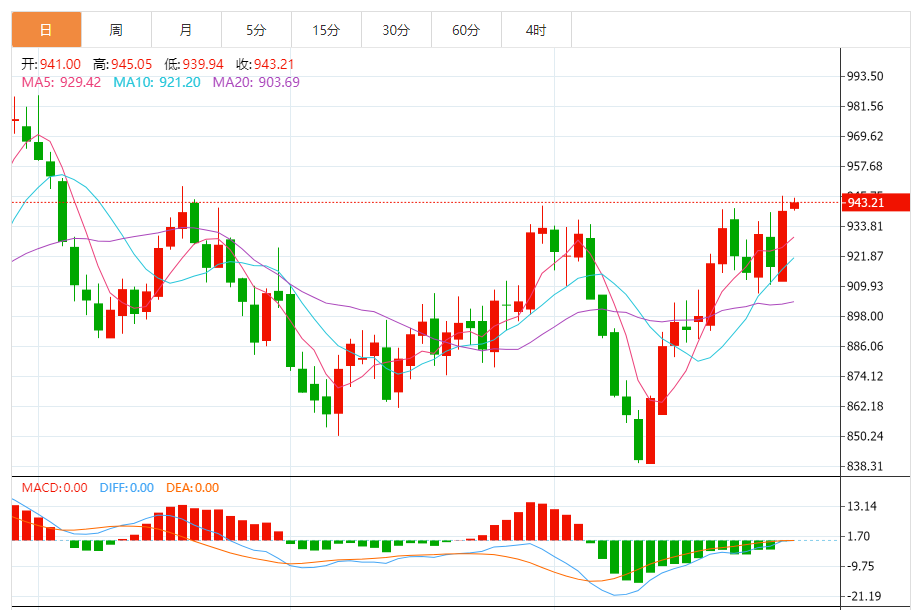
Task: Click the 993.50 price axis label
Action: tap(865, 76)
